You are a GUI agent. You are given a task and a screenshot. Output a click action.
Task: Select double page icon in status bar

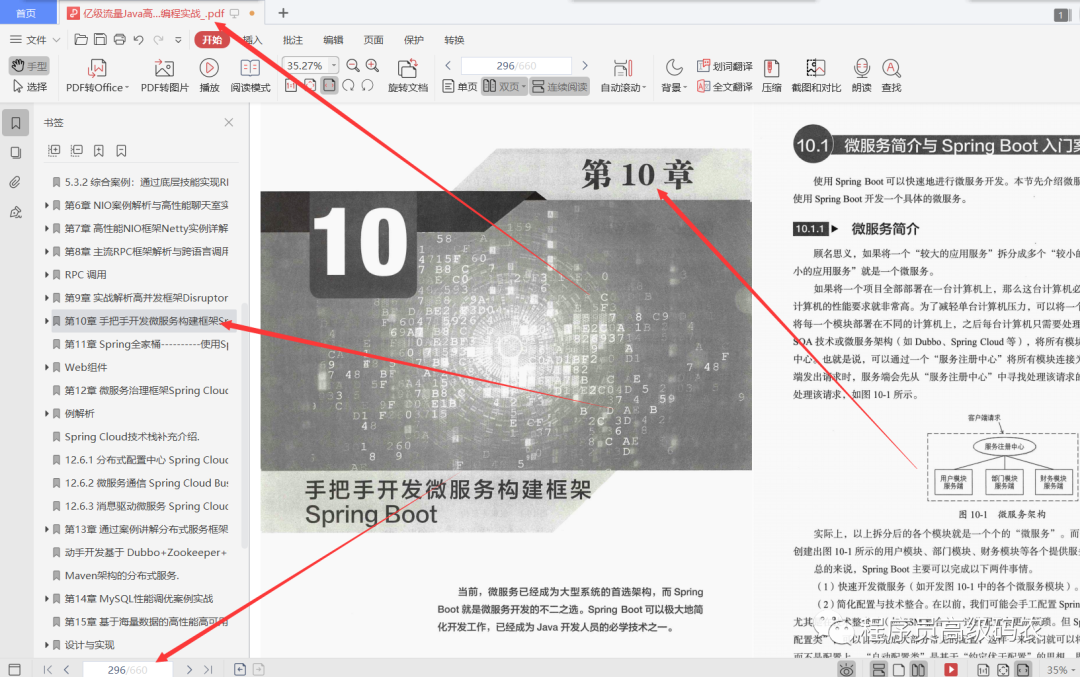click(918, 669)
